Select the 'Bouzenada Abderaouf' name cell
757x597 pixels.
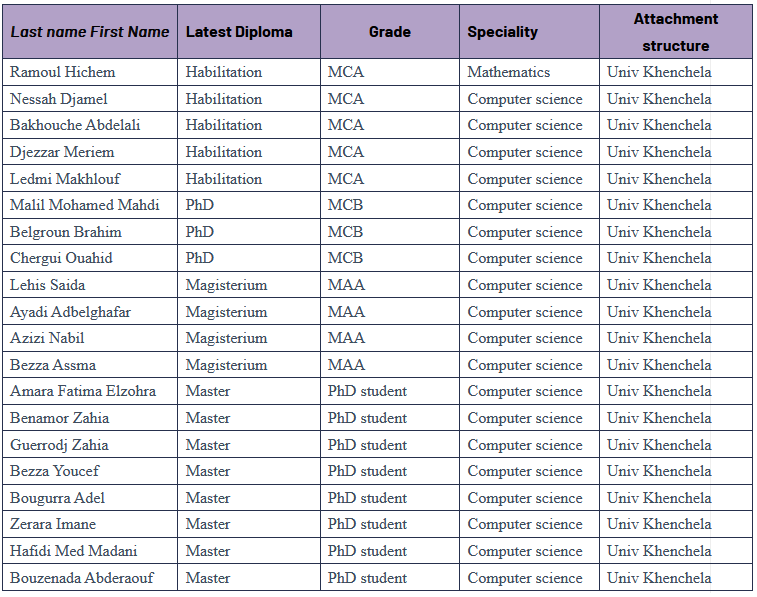pos(82,578)
